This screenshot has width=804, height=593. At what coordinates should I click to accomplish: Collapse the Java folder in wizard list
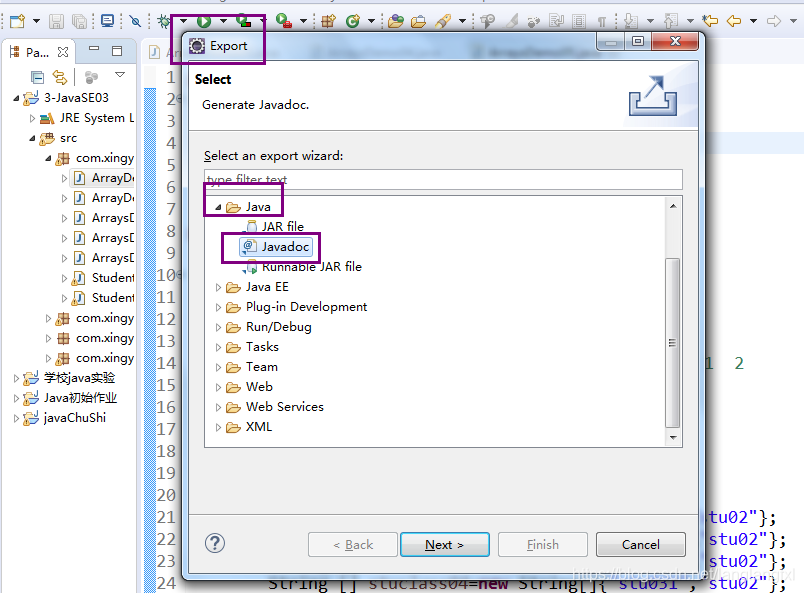(218, 207)
